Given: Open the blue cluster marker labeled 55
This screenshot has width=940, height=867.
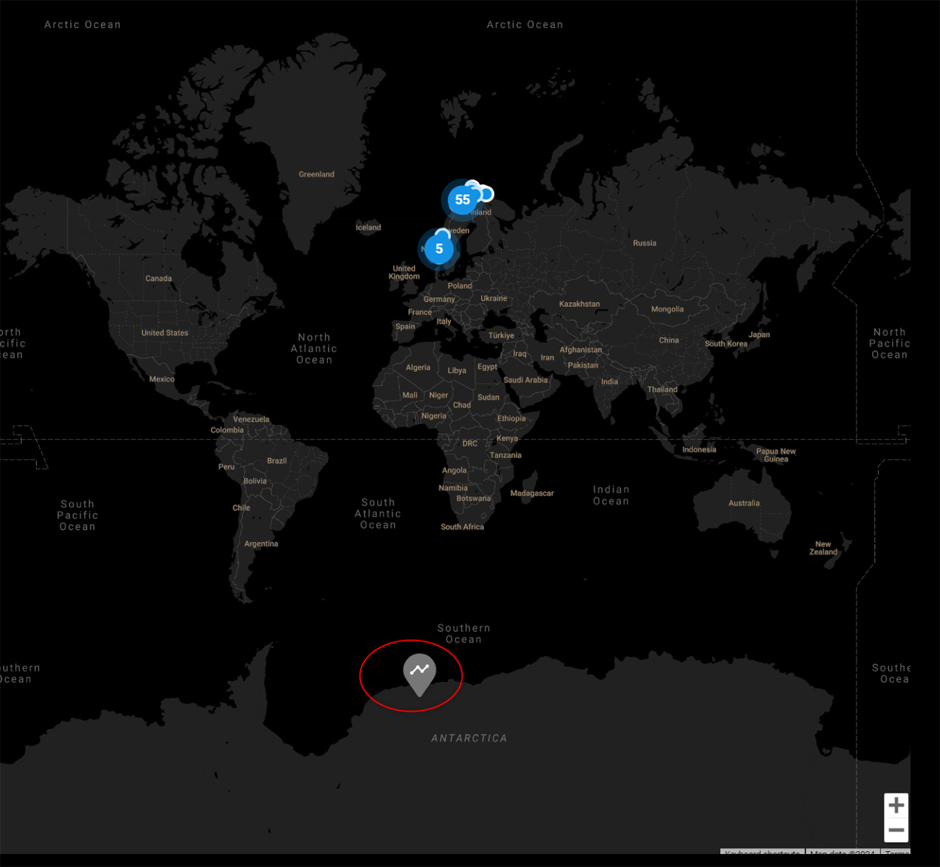Looking at the screenshot, I should click(462, 200).
